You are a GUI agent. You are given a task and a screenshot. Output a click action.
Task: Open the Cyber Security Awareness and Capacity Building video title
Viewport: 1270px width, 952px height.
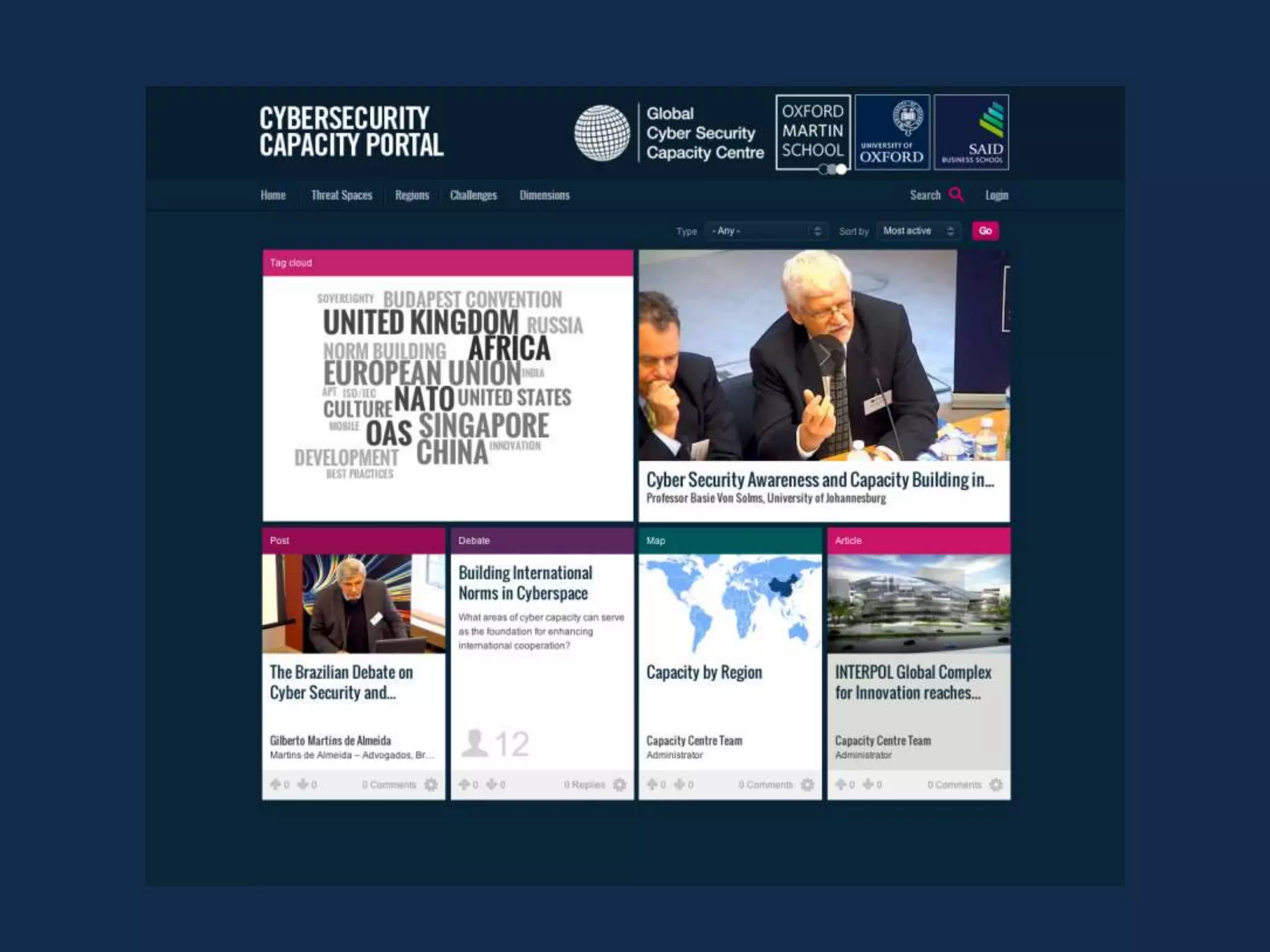(820, 480)
